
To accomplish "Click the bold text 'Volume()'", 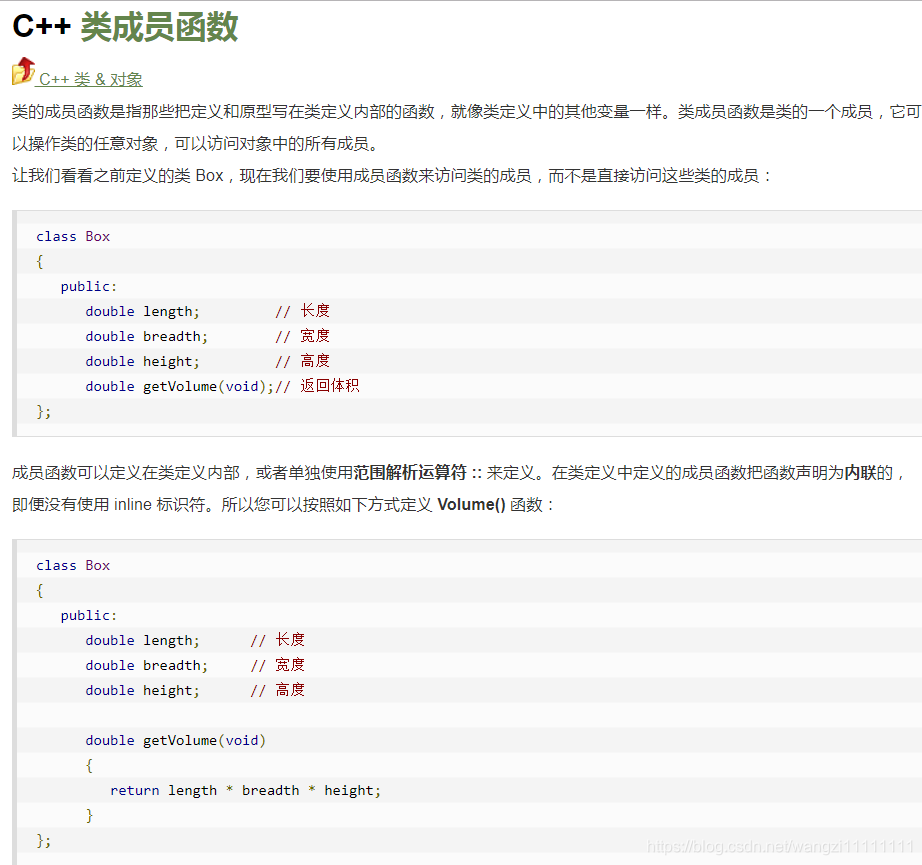I will tap(472, 505).
